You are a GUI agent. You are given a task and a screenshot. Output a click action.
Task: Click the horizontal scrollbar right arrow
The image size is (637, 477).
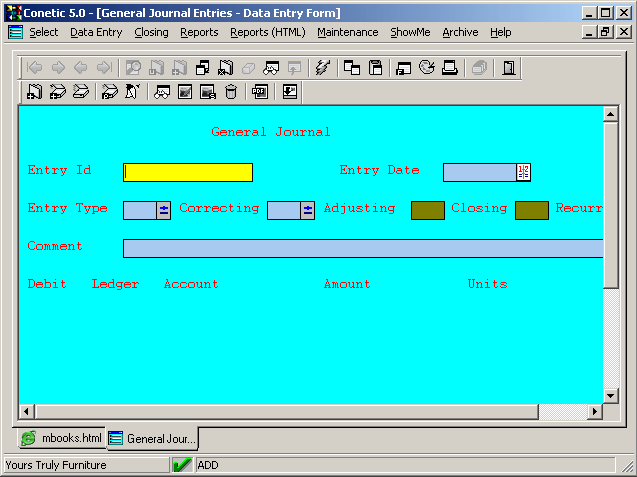[595, 411]
